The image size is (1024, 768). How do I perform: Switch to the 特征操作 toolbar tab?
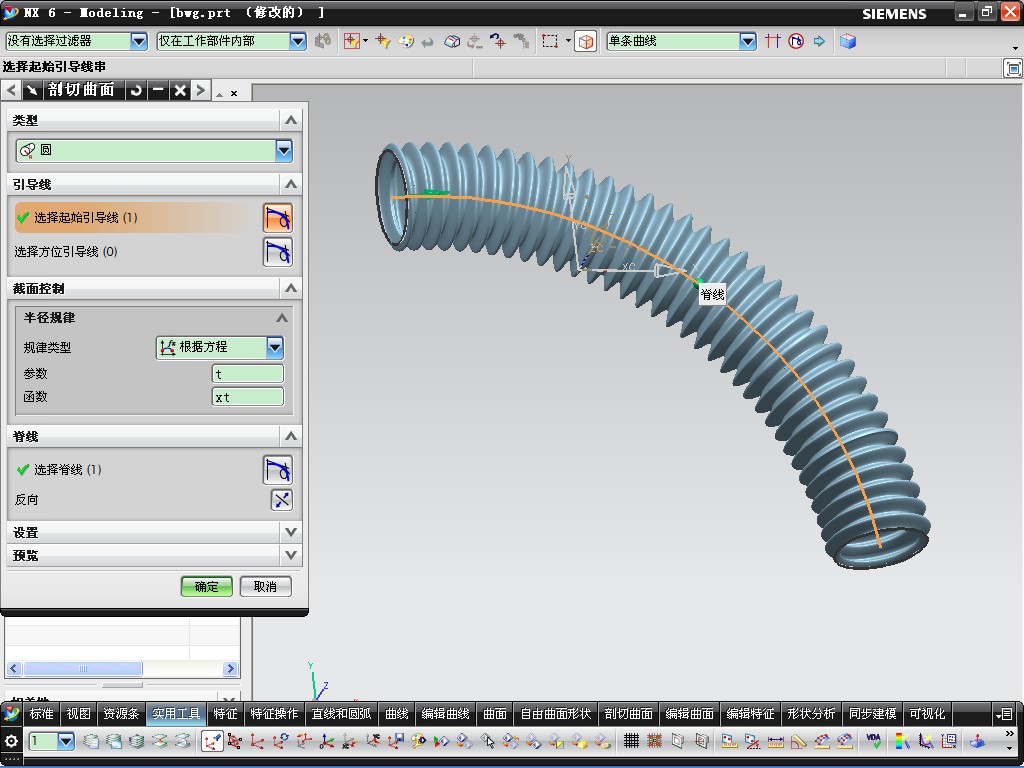[274, 714]
